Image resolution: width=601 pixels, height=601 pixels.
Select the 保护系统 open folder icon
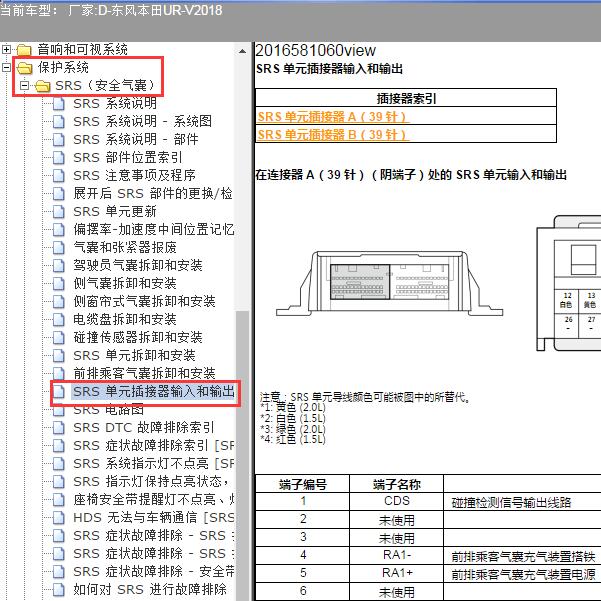(x=25, y=68)
